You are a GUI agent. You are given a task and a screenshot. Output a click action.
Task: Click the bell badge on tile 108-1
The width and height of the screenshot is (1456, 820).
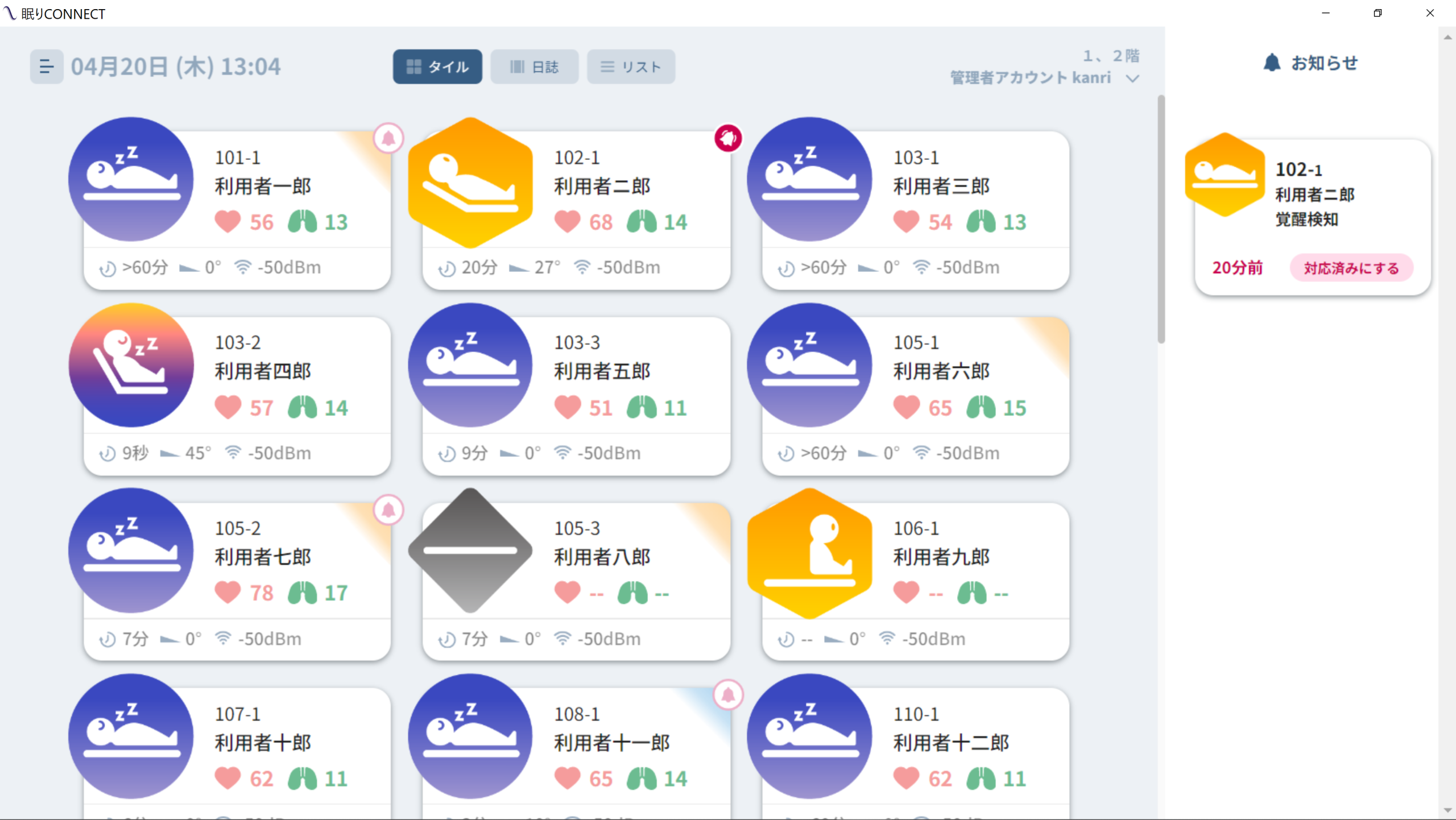[x=728, y=695]
